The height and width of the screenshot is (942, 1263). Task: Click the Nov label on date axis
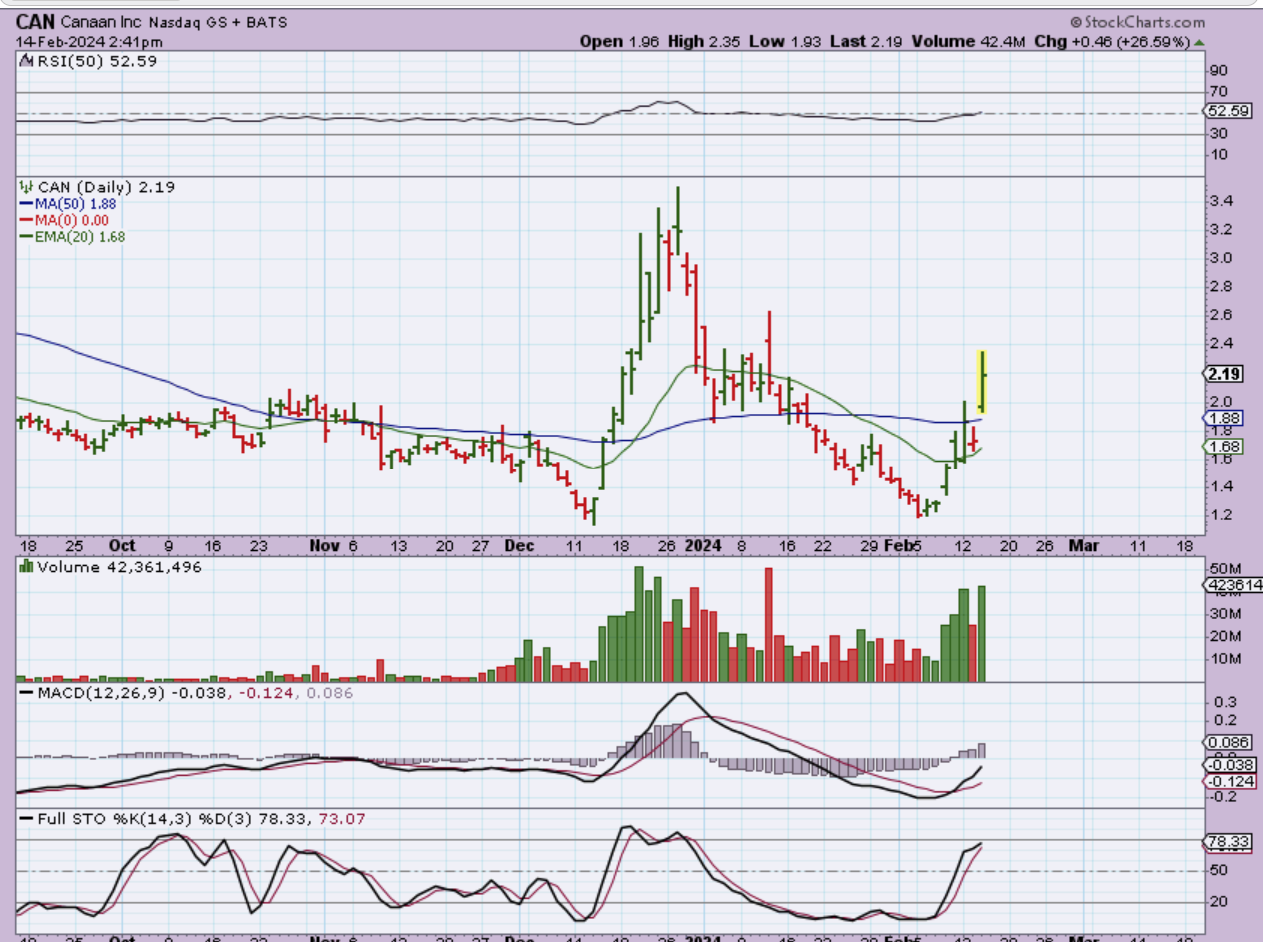324,546
